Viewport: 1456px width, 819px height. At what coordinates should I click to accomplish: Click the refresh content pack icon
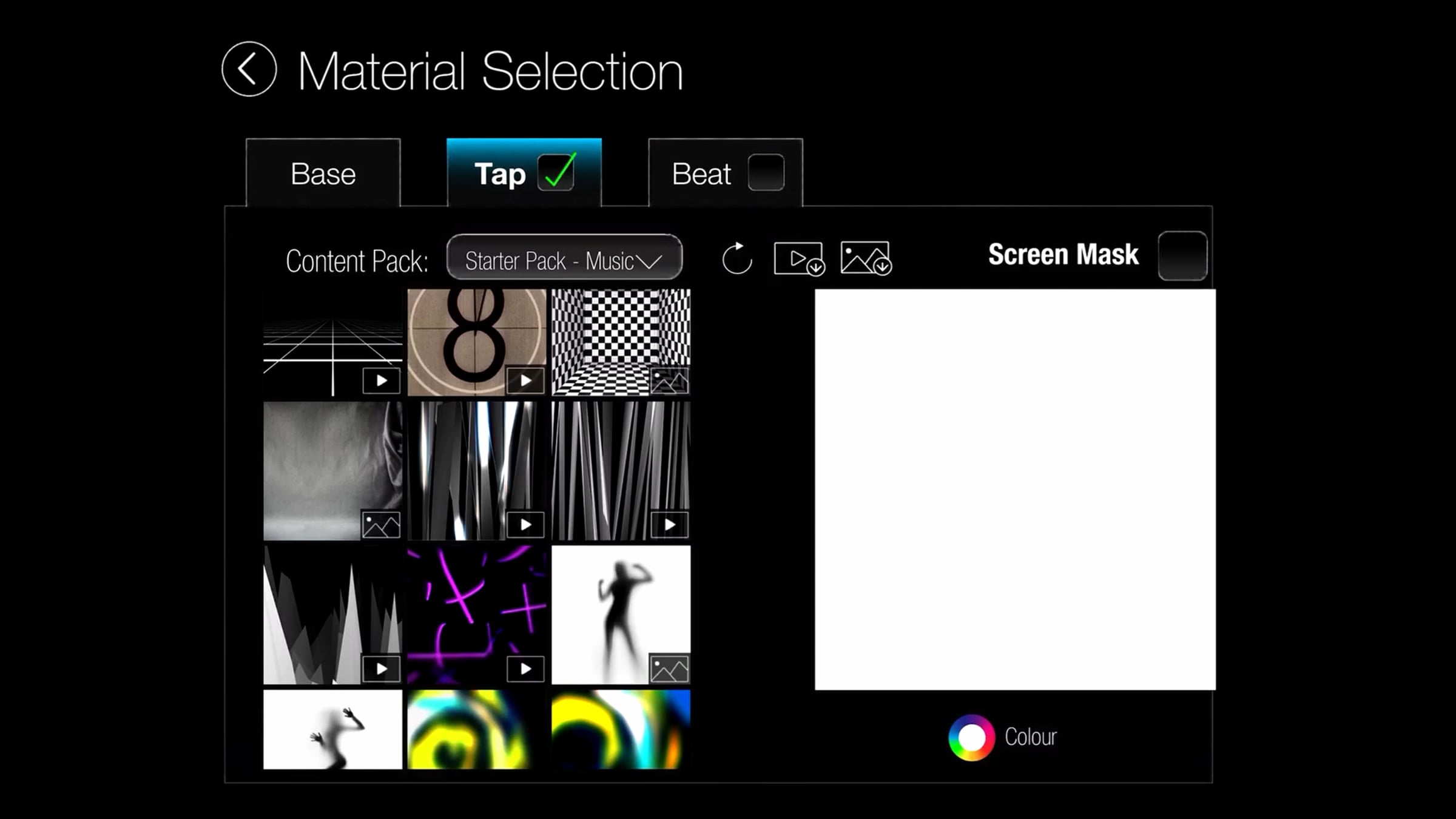pos(737,259)
